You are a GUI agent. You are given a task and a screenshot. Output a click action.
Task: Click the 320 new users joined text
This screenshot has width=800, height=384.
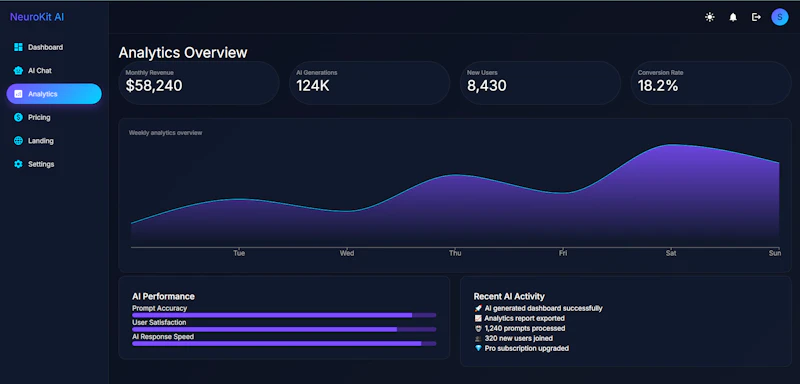pyautogui.click(x=519, y=339)
